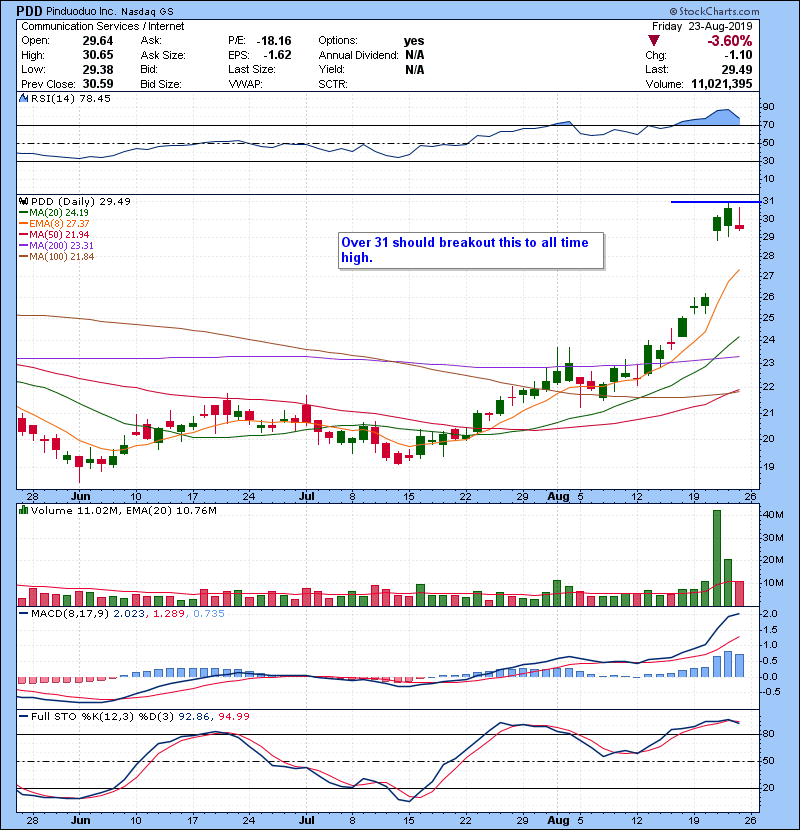Click the stochastic %D value 94.99
The height and width of the screenshot is (830, 800).
click(x=234, y=716)
